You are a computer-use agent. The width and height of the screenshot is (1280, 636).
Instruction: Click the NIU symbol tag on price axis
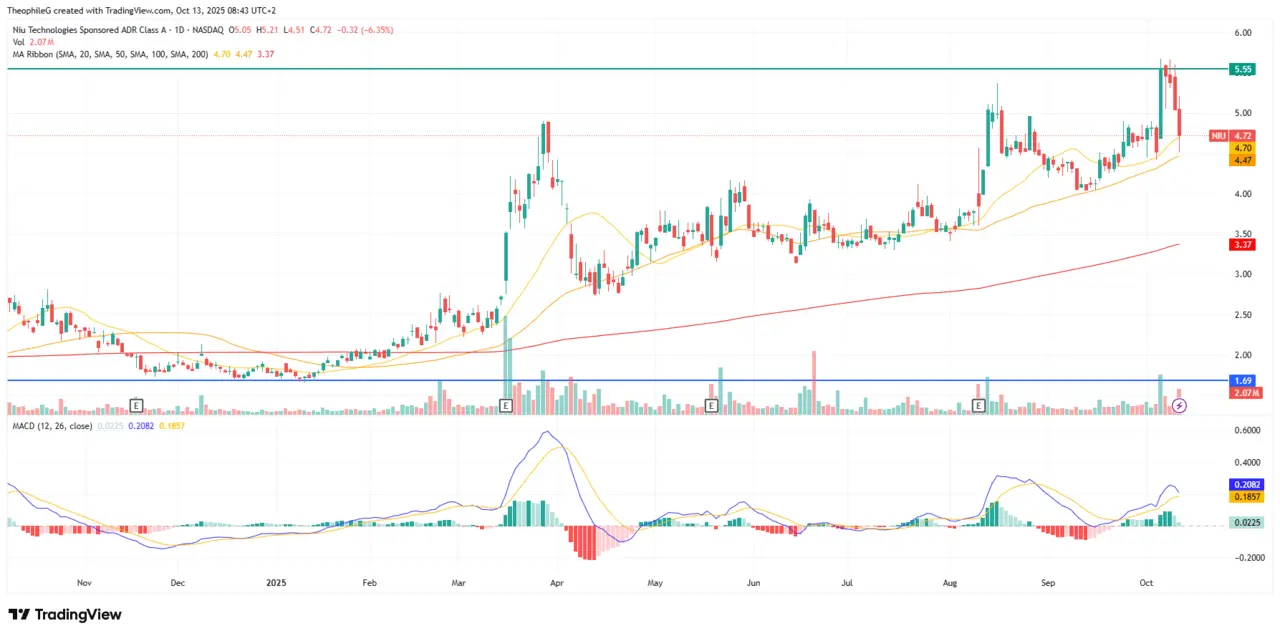(1217, 135)
